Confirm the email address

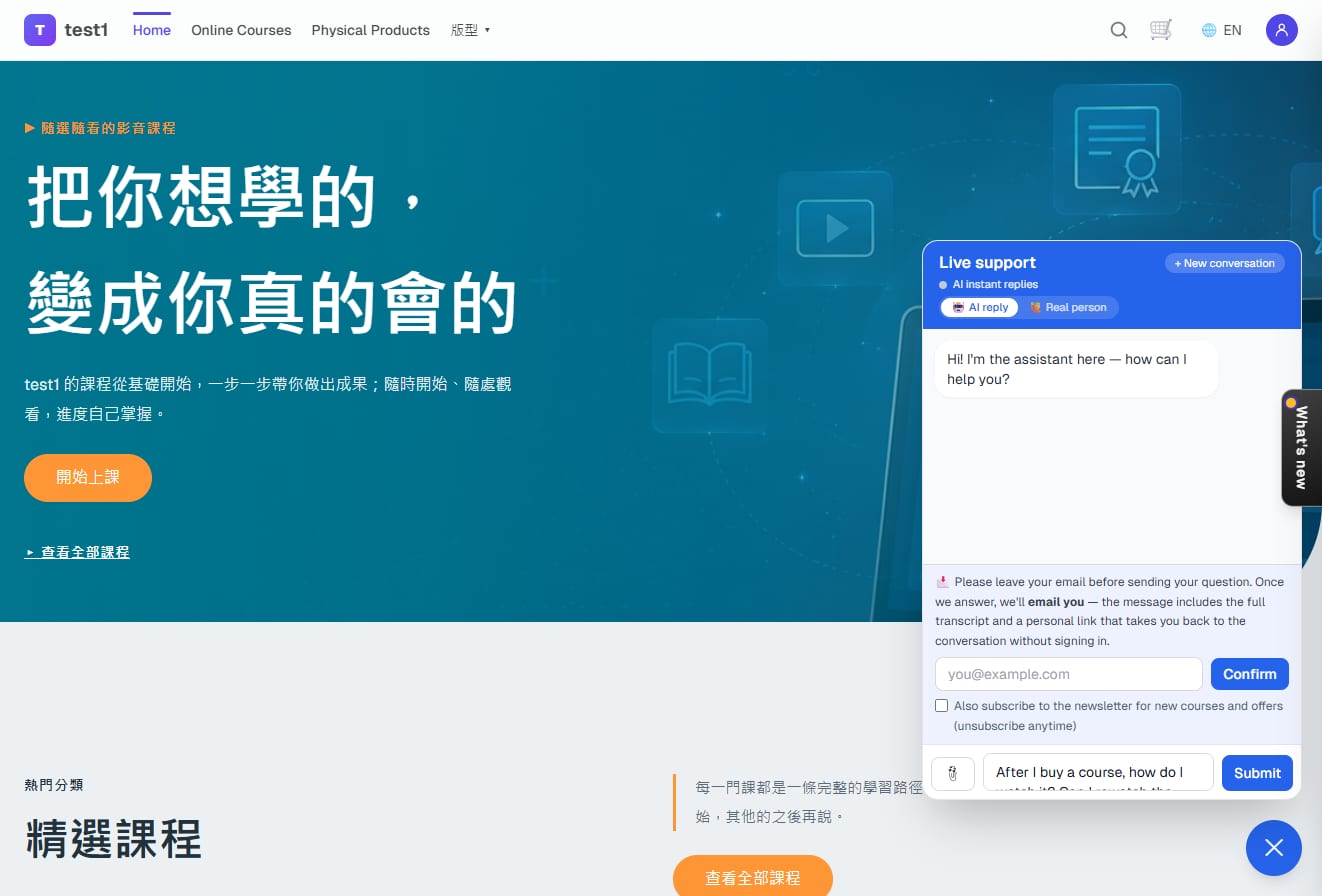click(x=1250, y=674)
